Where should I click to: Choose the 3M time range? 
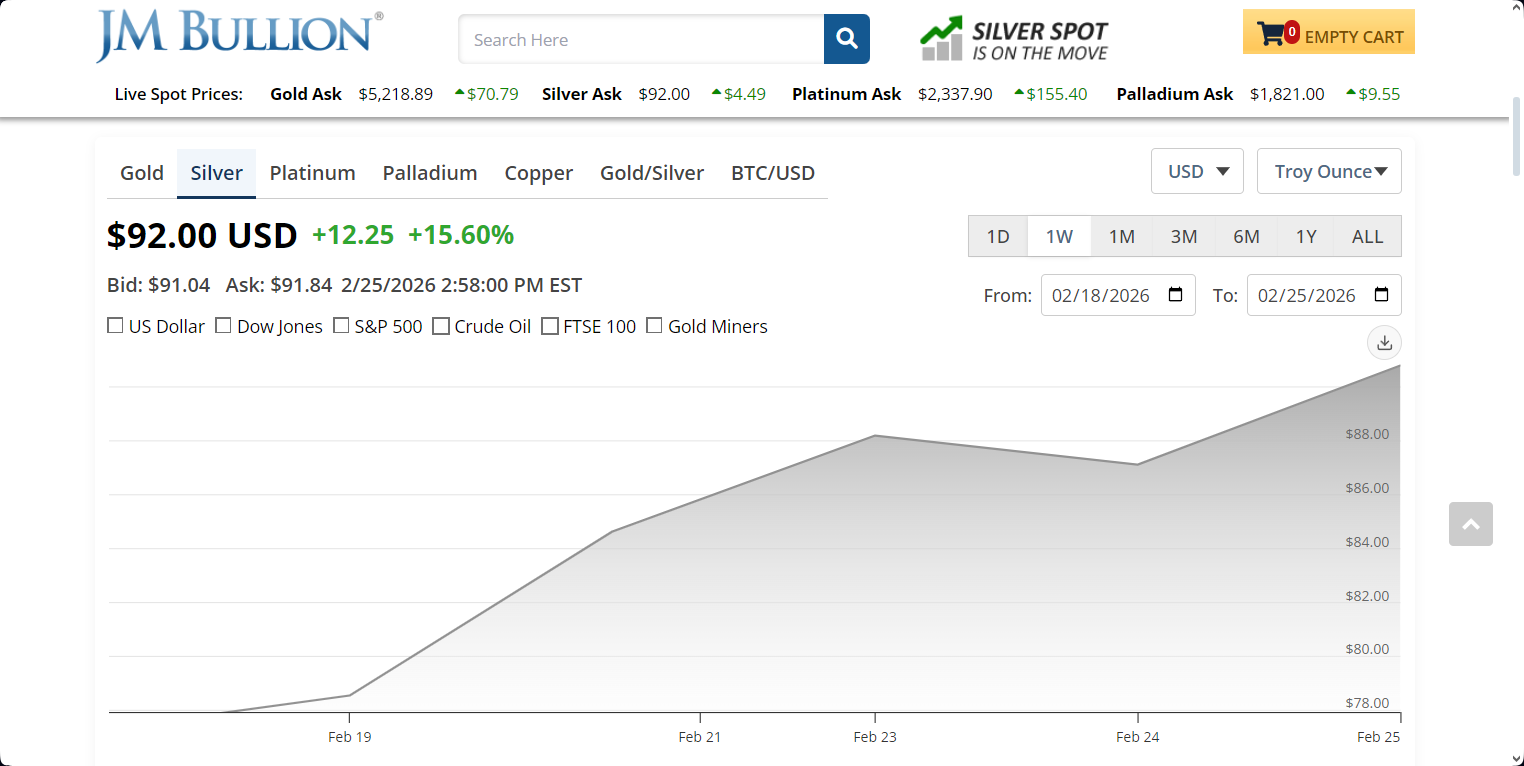pos(1184,236)
